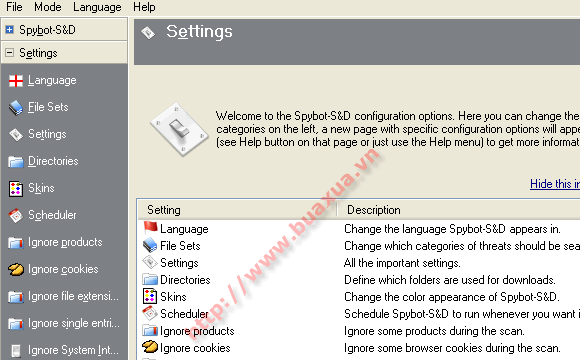Click the Ignore products folder icon in list
The image size is (580, 360).
click(x=150, y=330)
